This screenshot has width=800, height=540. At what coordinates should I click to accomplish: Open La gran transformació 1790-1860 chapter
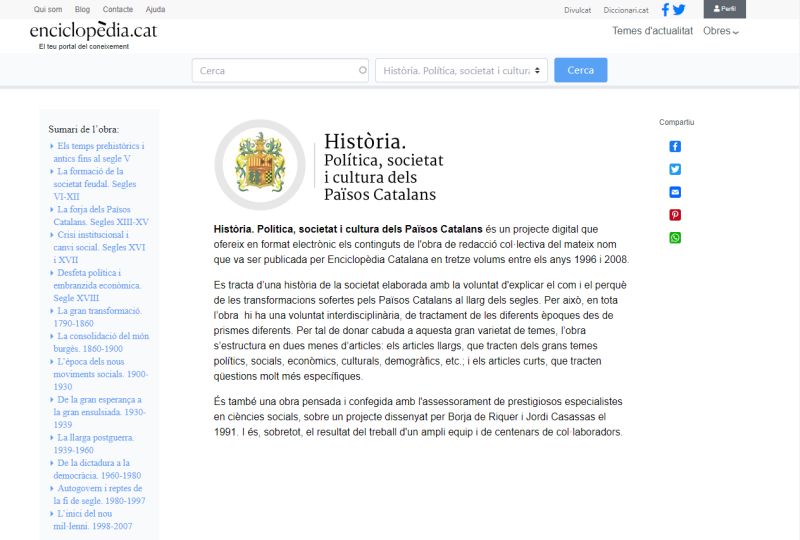pos(97,317)
